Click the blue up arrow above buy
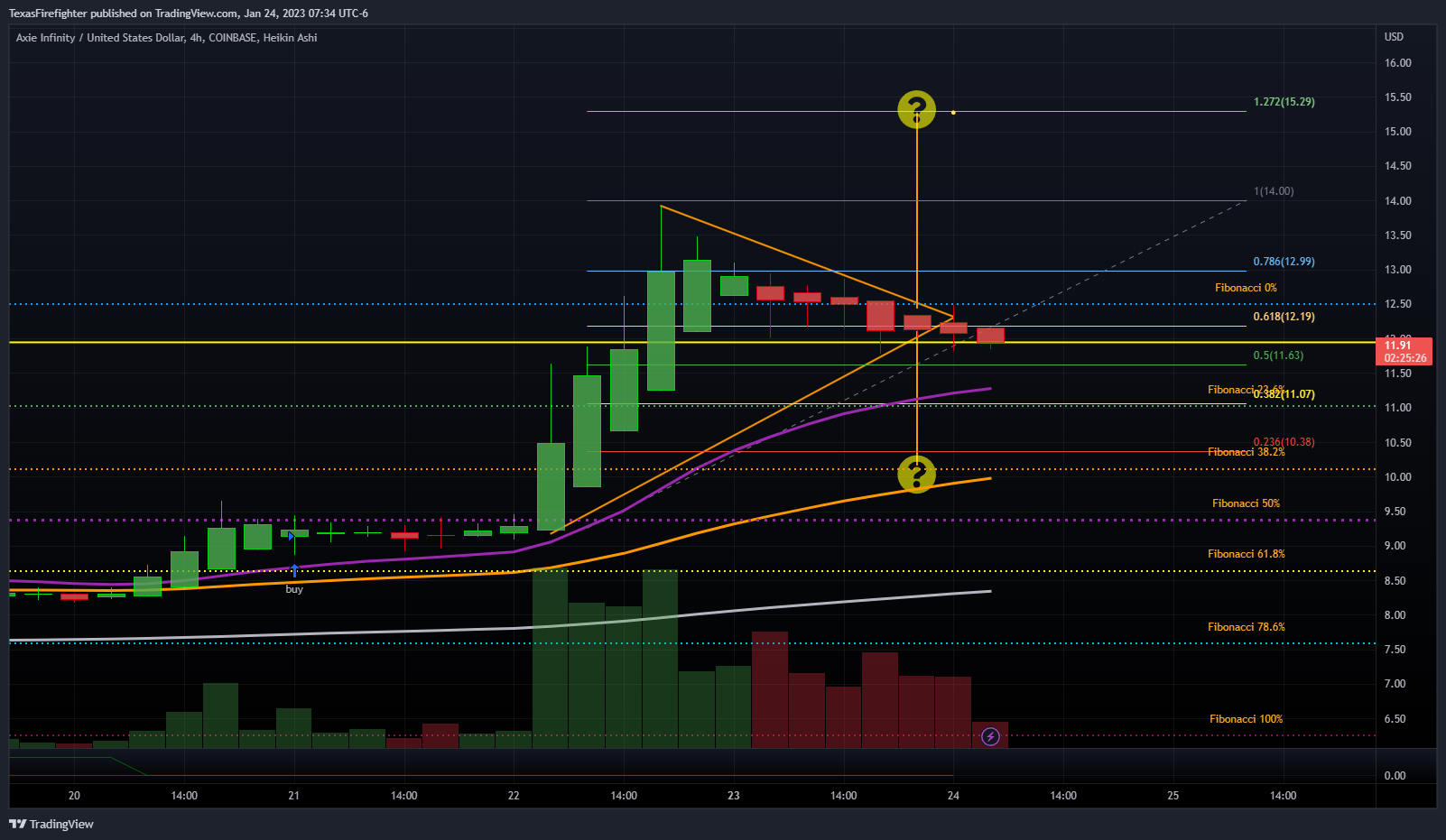1446x840 pixels. tap(294, 570)
